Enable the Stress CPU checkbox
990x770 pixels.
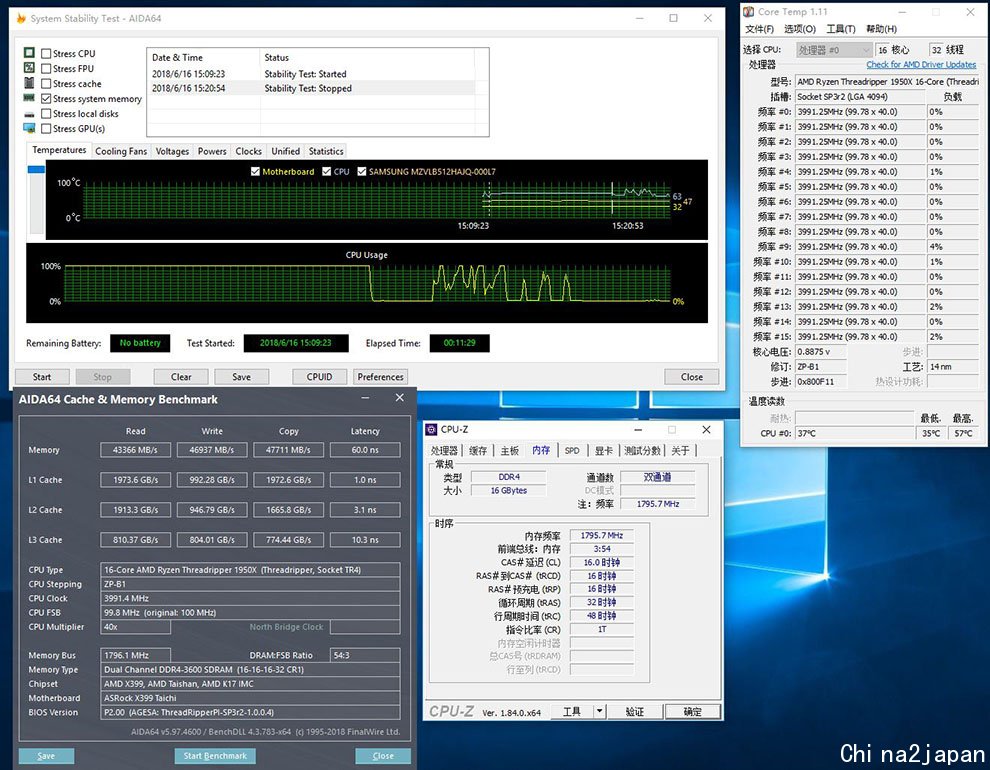46,54
